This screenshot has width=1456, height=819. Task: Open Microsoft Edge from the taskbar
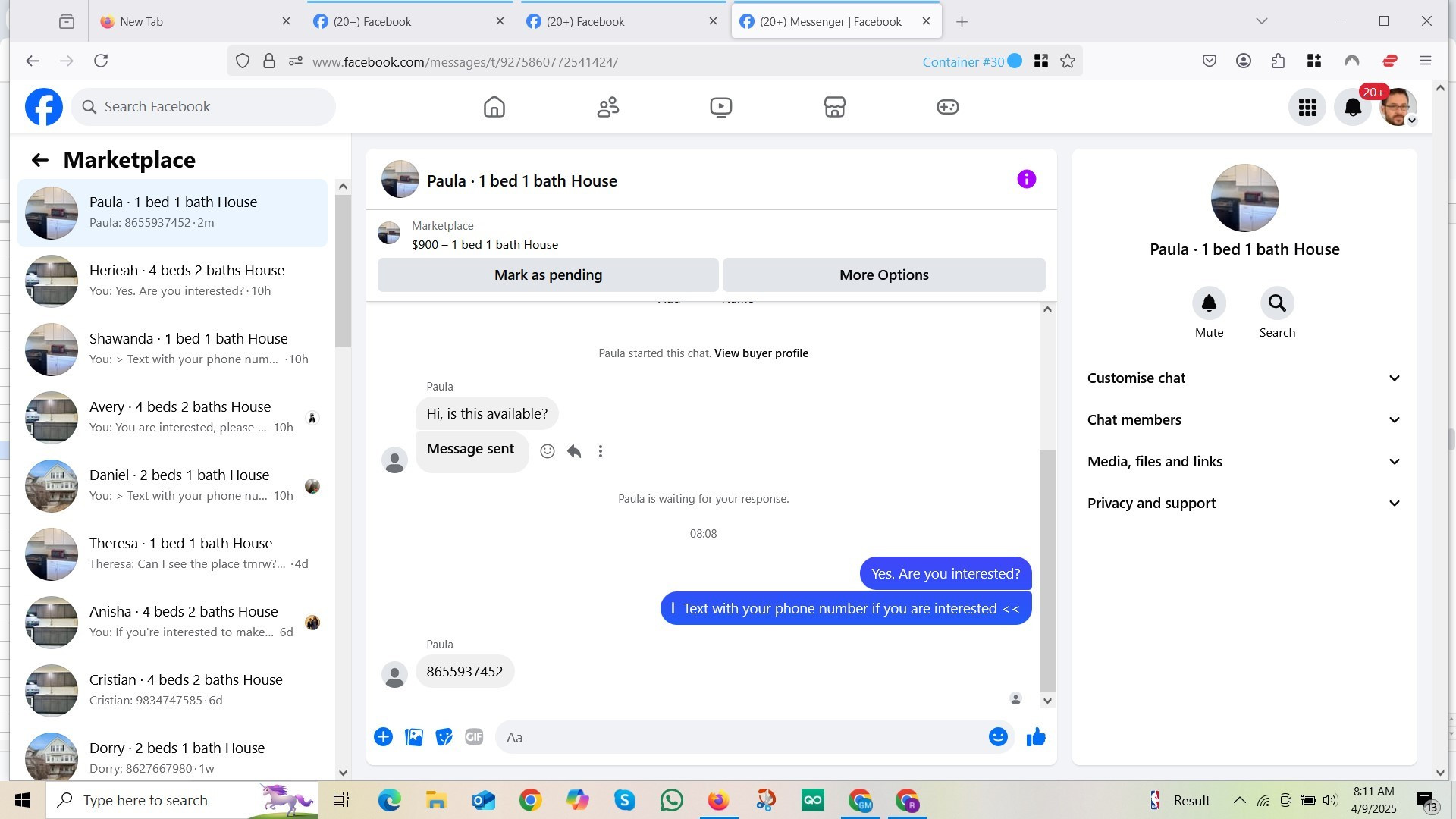(389, 800)
